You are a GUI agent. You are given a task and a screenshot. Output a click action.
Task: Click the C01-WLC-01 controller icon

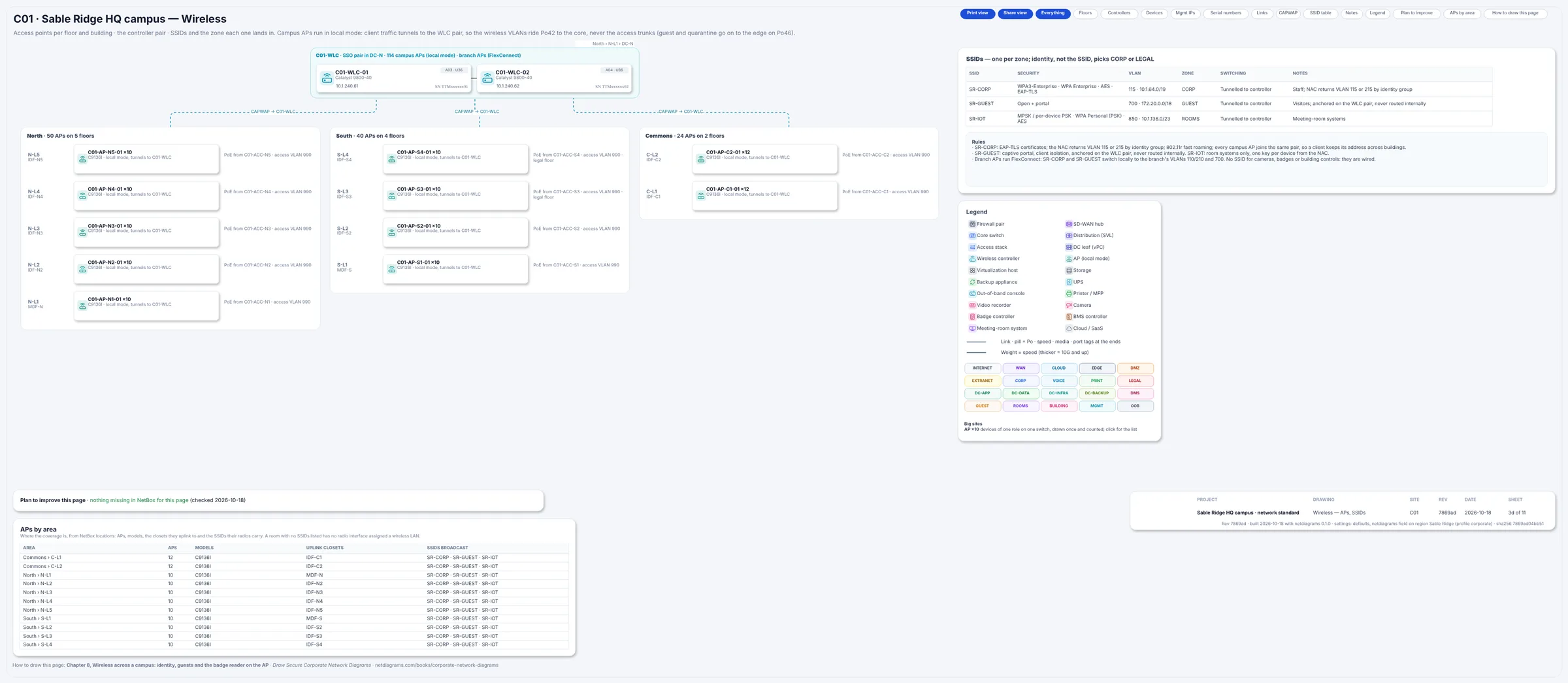click(327, 78)
